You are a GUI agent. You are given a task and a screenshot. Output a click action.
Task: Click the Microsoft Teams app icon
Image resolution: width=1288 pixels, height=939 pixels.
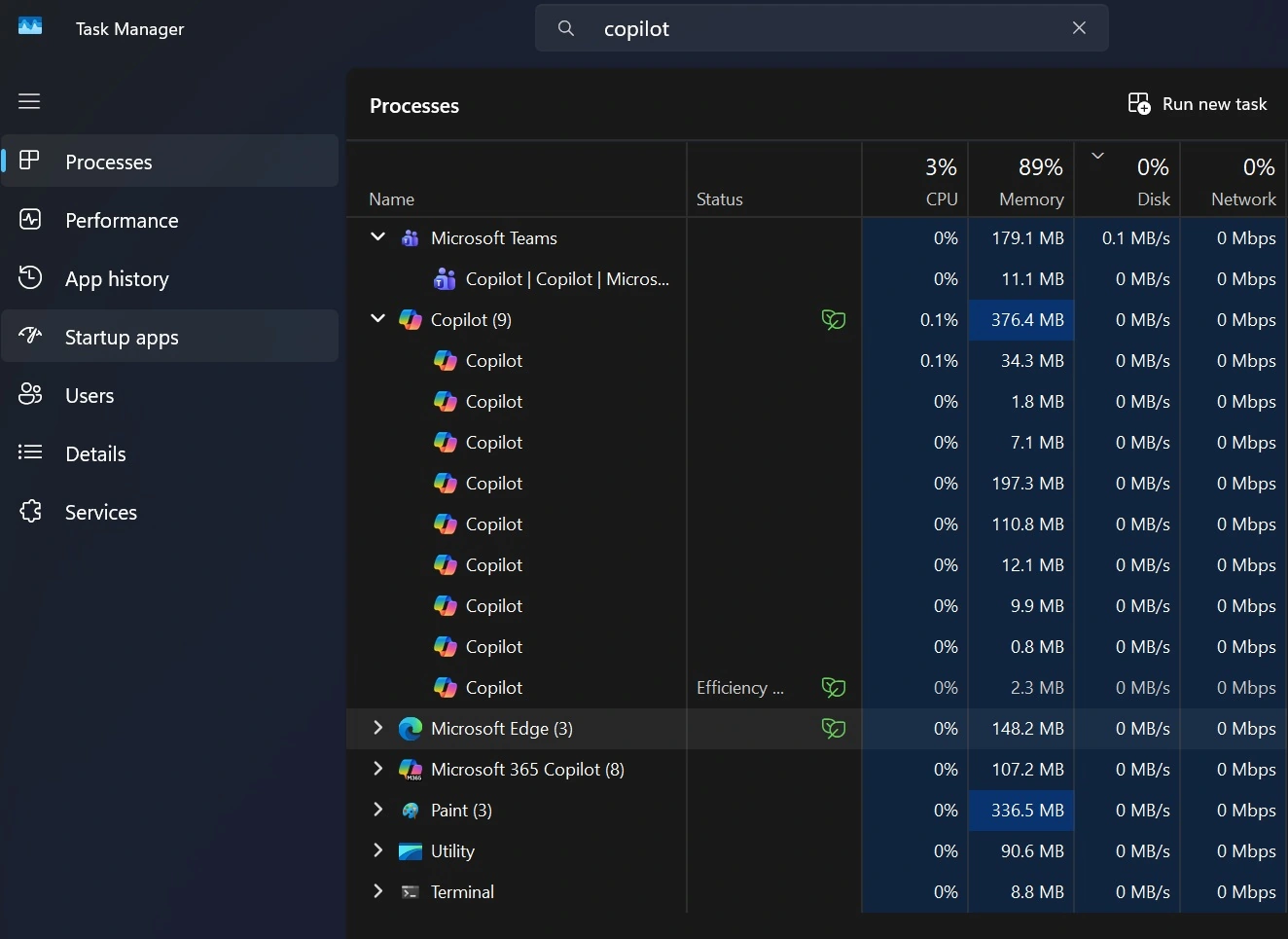click(410, 237)
